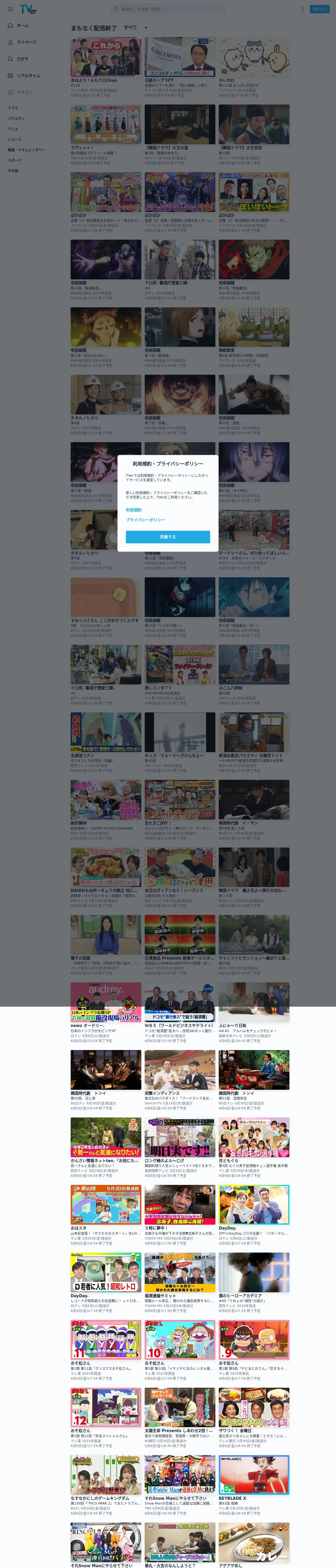Open プライバシーポリシー link in dialog
The width and height of the screenshot is (336, 1568).
145,520
